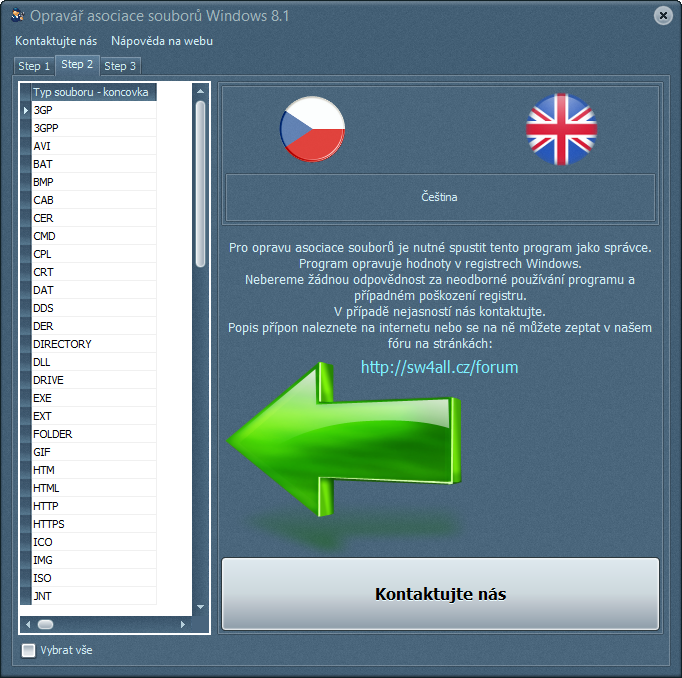Select the CAB file type row

click(x=94, y=200)
